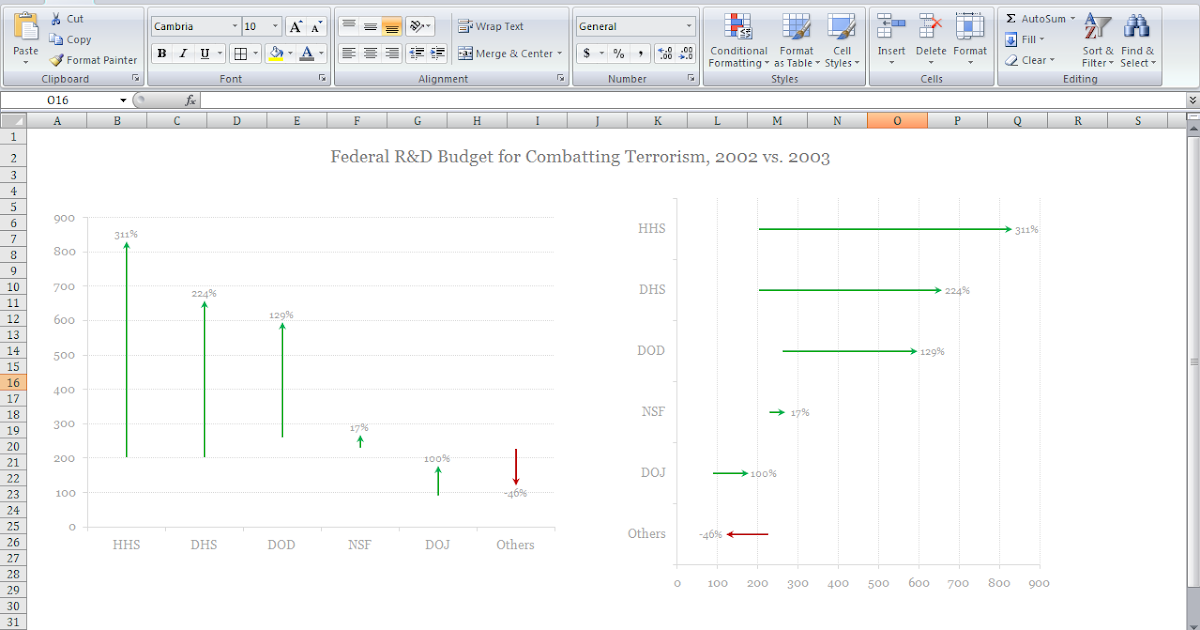
Task: Click the Clear command in Editing group
Action: click(x=1032, y=60)
